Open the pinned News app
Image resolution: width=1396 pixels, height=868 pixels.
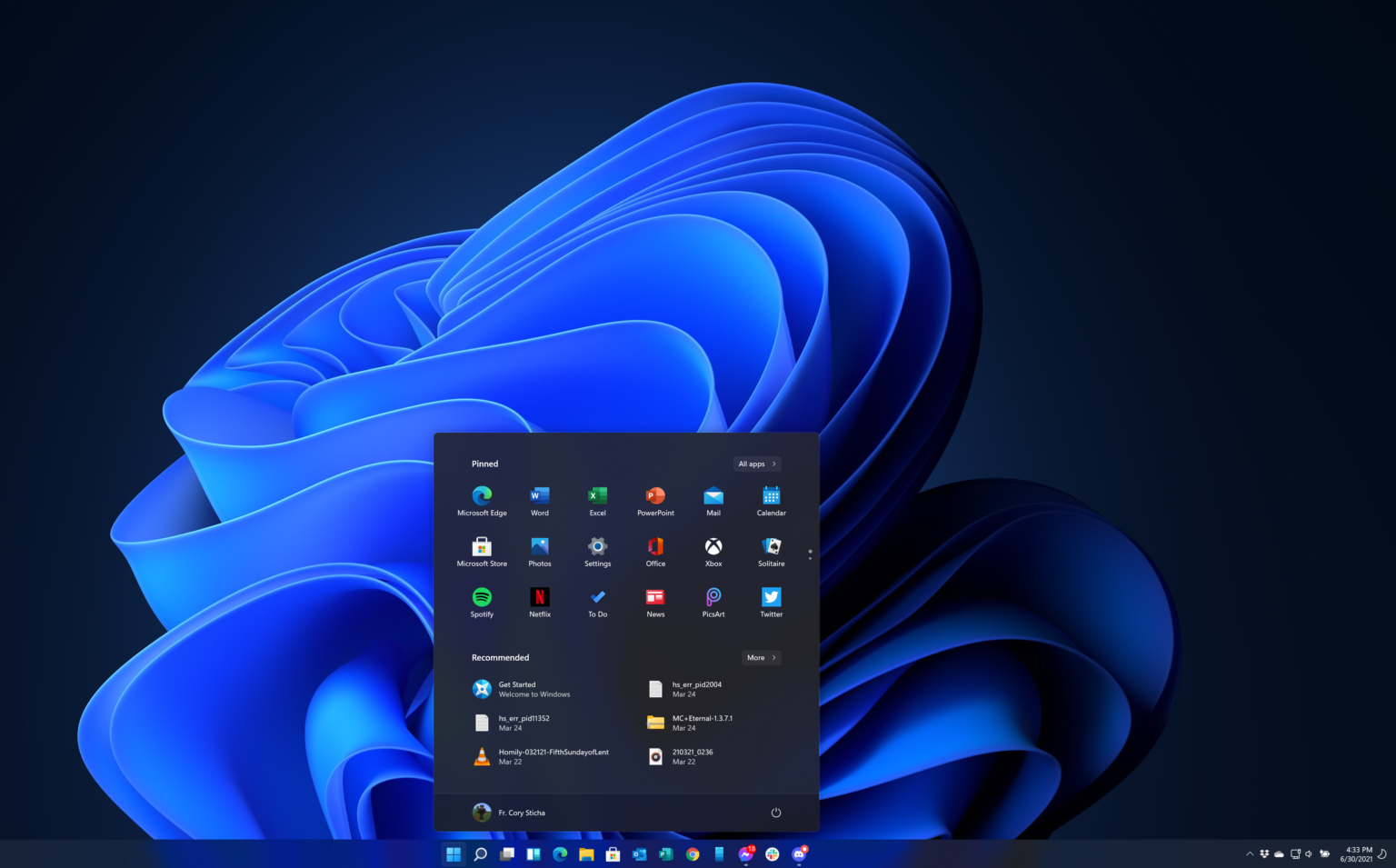coord(655,603)
